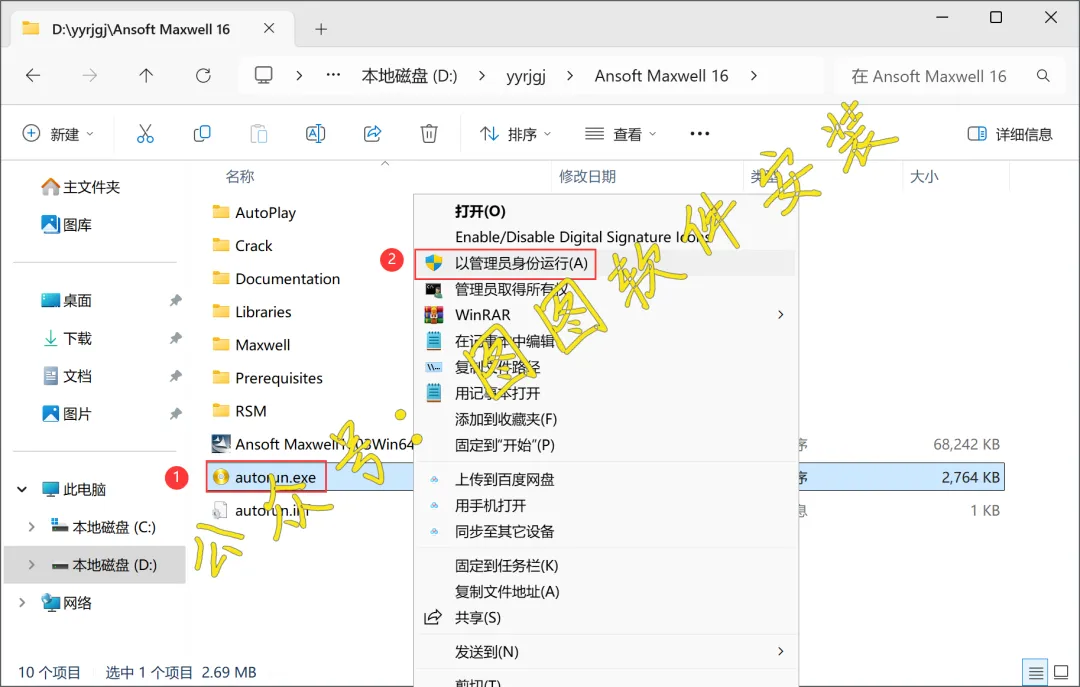Select the Libraries folder
Image resolution: width=1080 pixels, height=687 pixels.
(252, 311)
